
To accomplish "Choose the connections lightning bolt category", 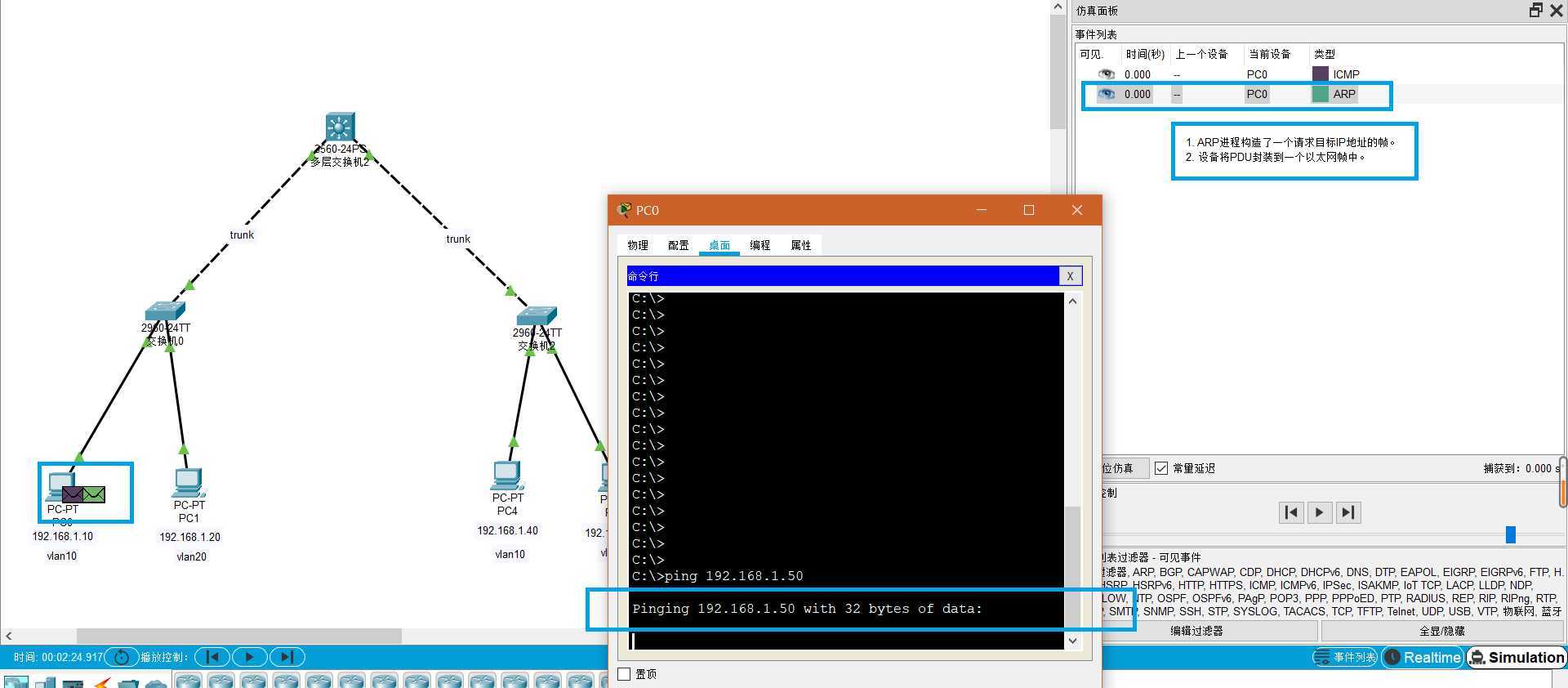I will 102,682.
